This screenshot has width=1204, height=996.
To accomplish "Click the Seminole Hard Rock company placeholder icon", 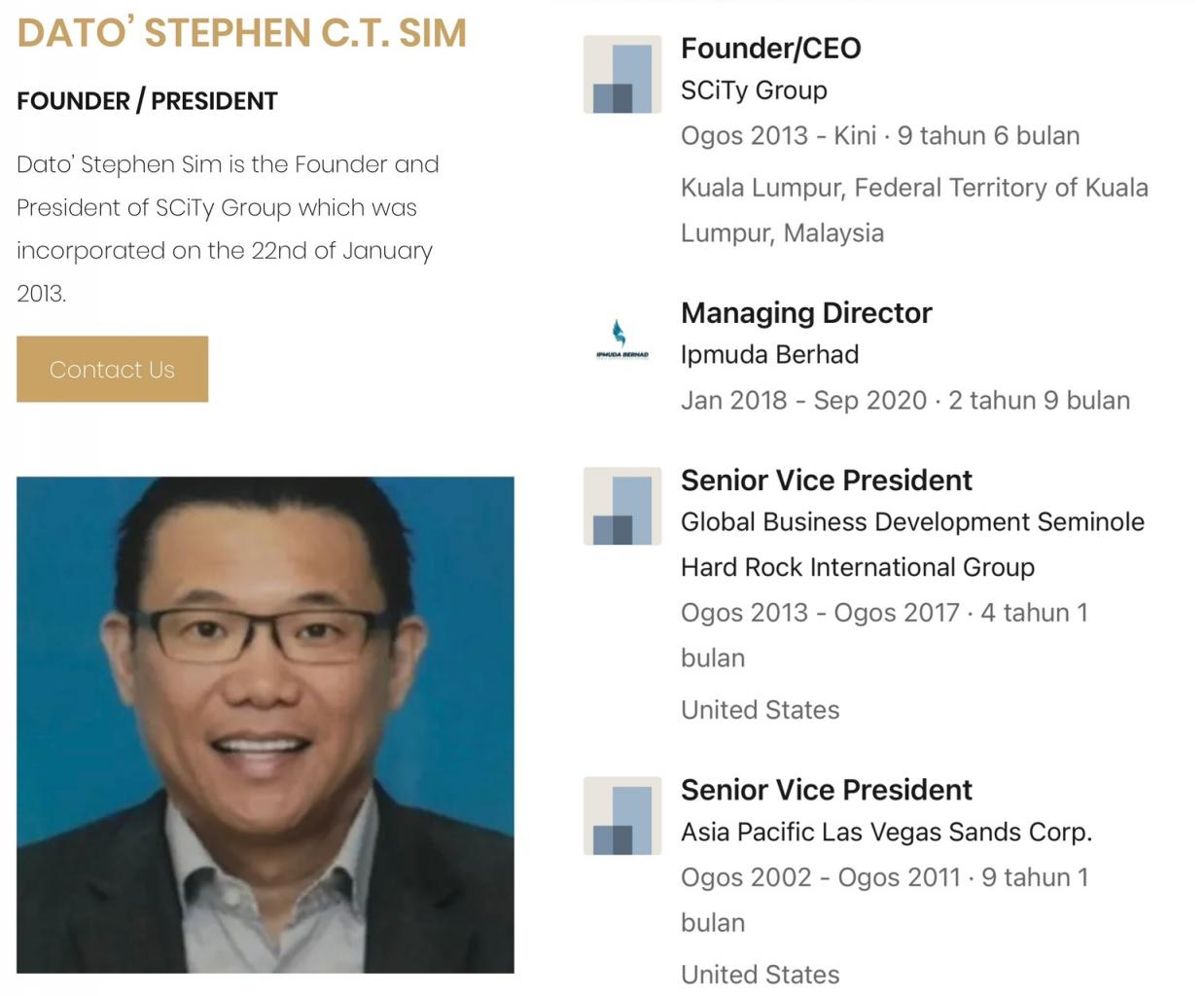I will click(622, 506).
